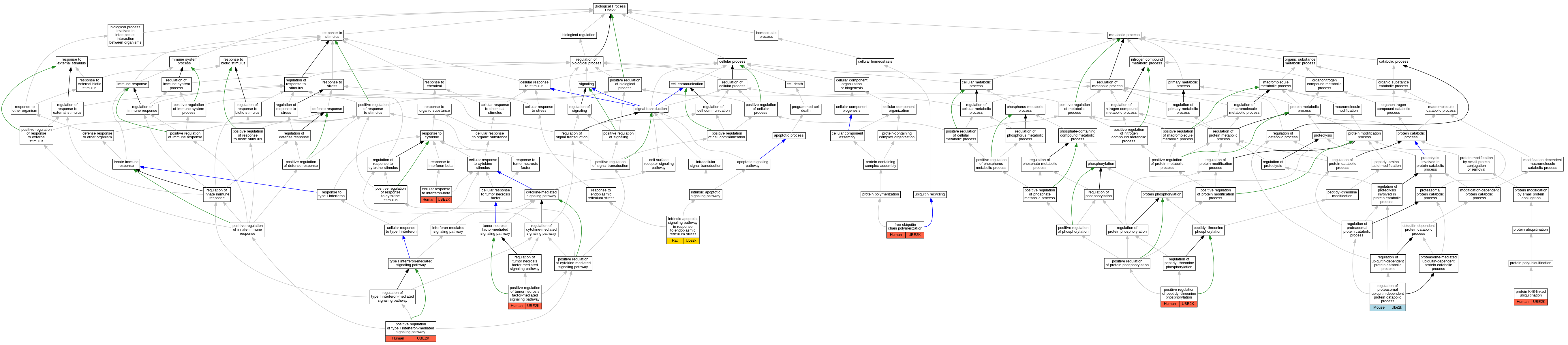The width and height of the screenshot is (1568, 345).
Task: Select the 'protein K48-linked ubiquitination' node
Action: (1531, 294)
